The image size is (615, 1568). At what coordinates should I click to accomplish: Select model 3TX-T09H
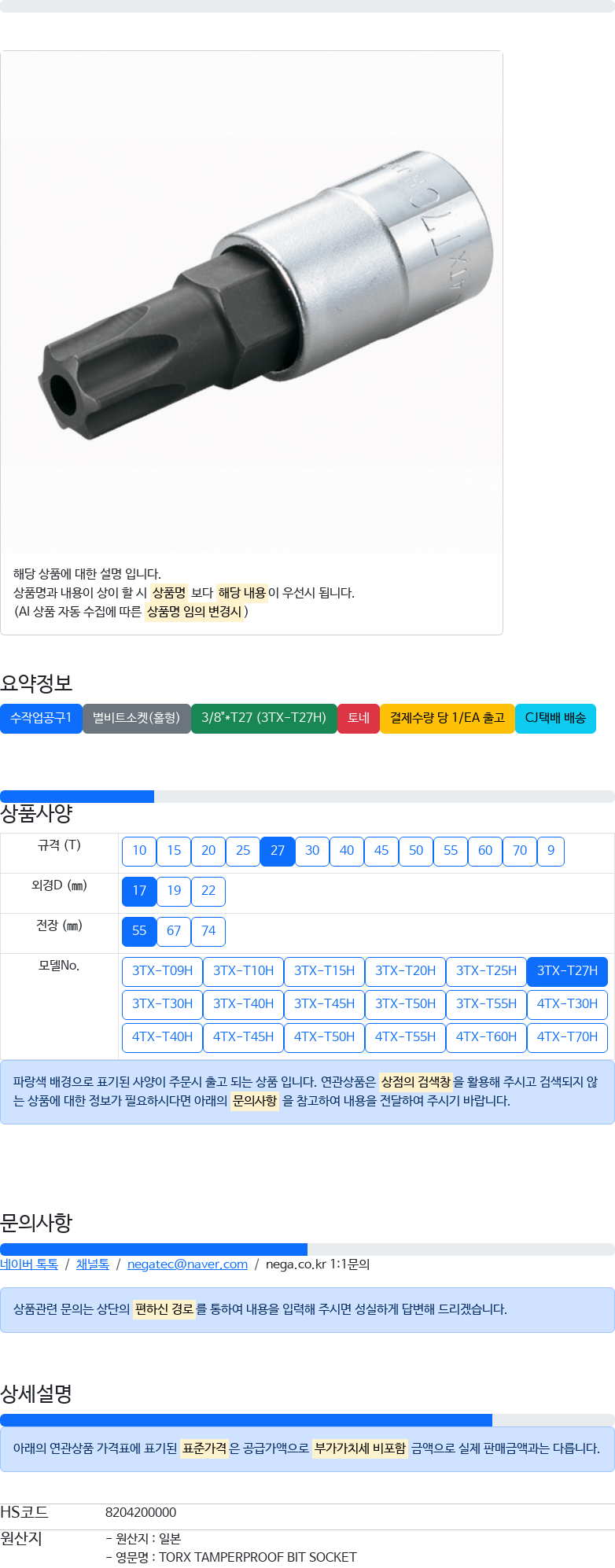pyautogui.click(x=162, y=971)
